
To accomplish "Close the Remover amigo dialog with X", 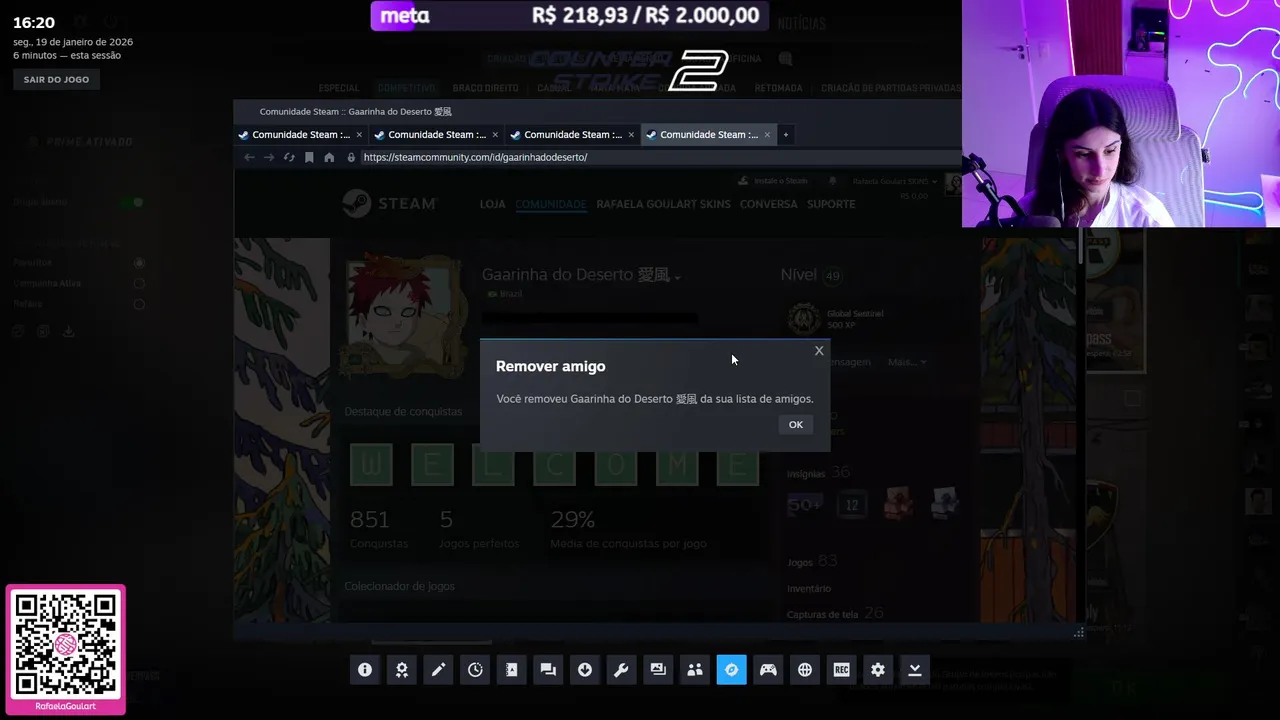I will click(x=819, y=351).
